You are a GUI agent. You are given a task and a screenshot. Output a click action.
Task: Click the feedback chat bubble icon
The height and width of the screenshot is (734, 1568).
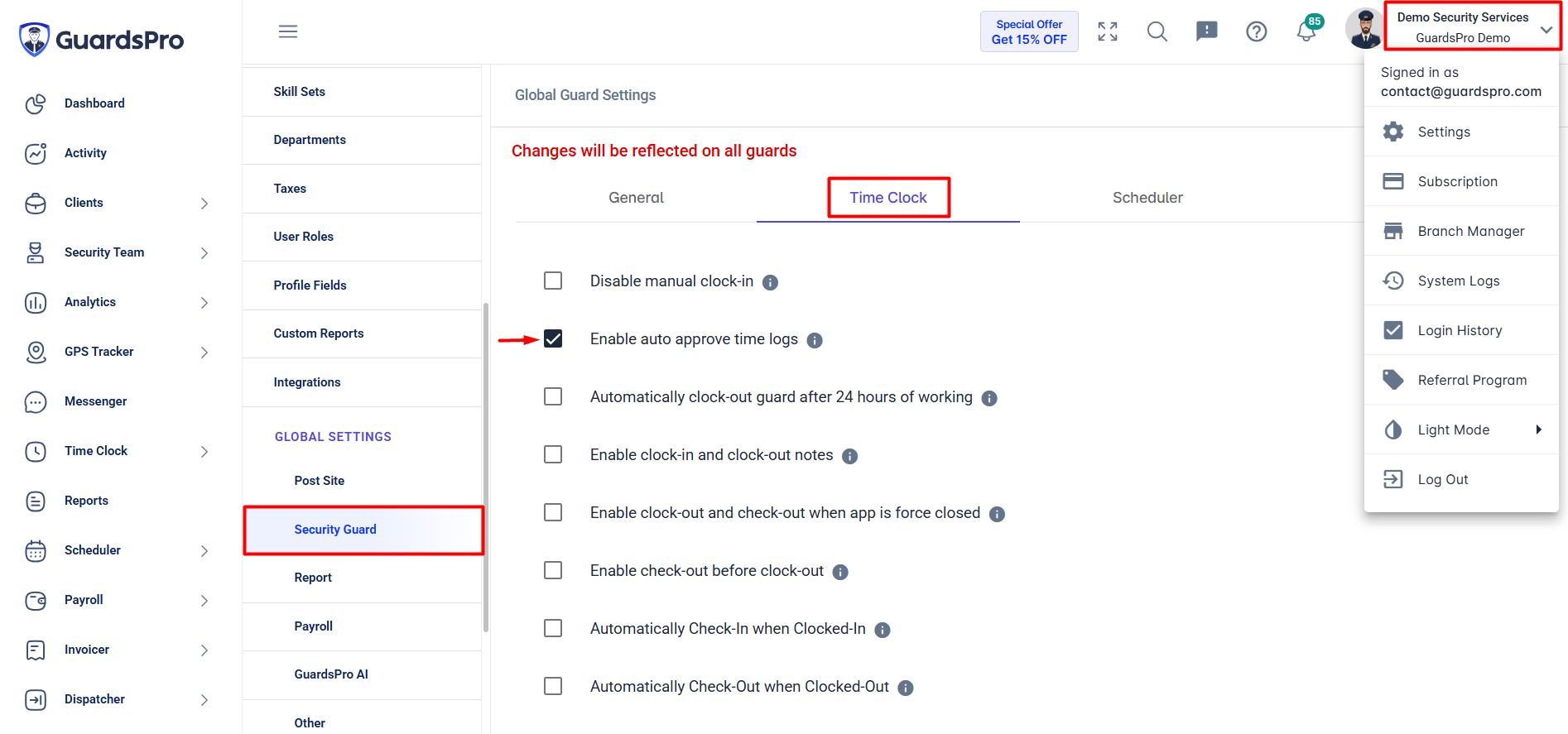(x=1207, y=31)
